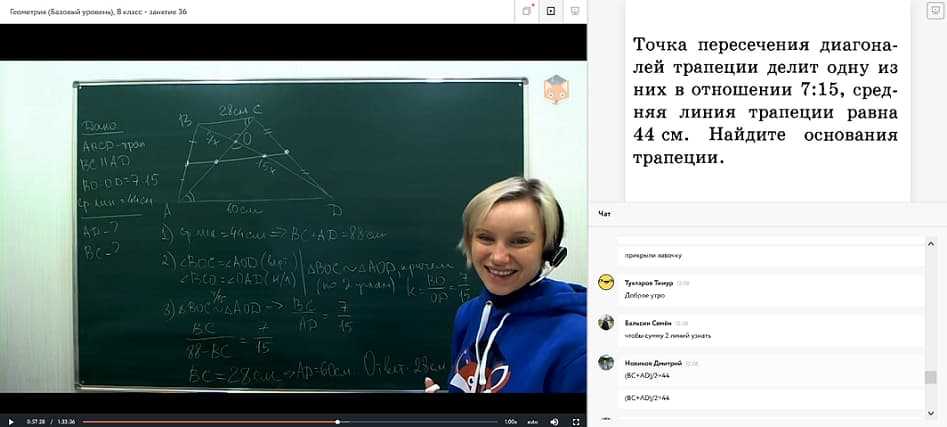This screenshot has height=427, width=947.
Task: Click Тухпаров Тимур's sunglasses emoji avatar
Action: coord(606,284)
